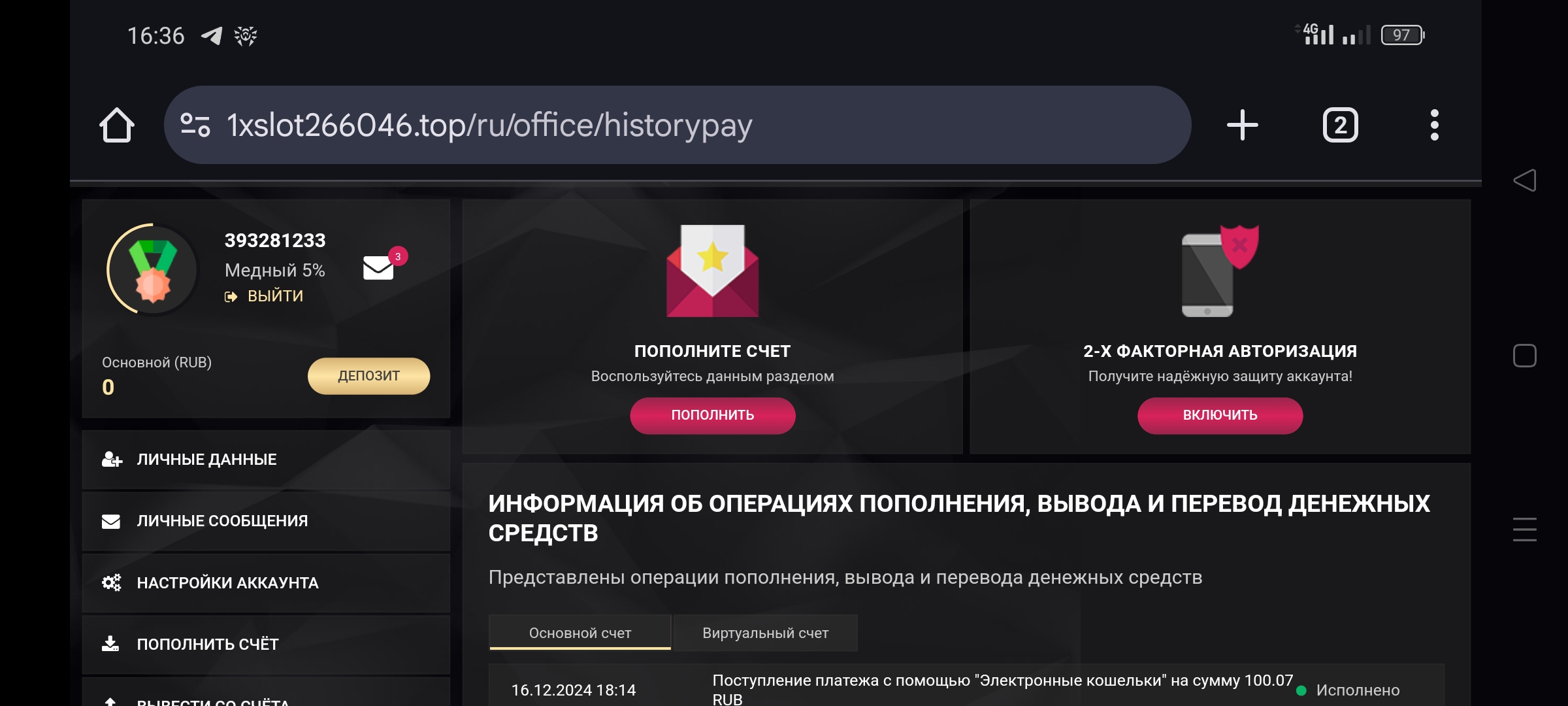
Task: Open the tab switcher showing 2 tabs
Action: coord(1340,125)
